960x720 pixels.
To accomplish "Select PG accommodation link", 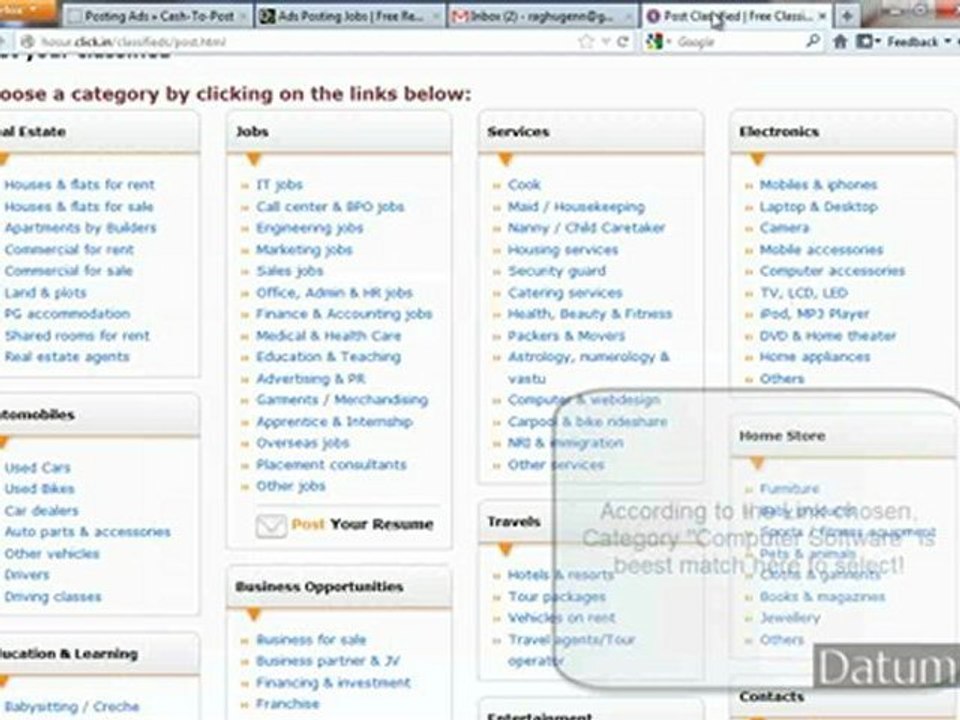I will (x=67, y=314).
